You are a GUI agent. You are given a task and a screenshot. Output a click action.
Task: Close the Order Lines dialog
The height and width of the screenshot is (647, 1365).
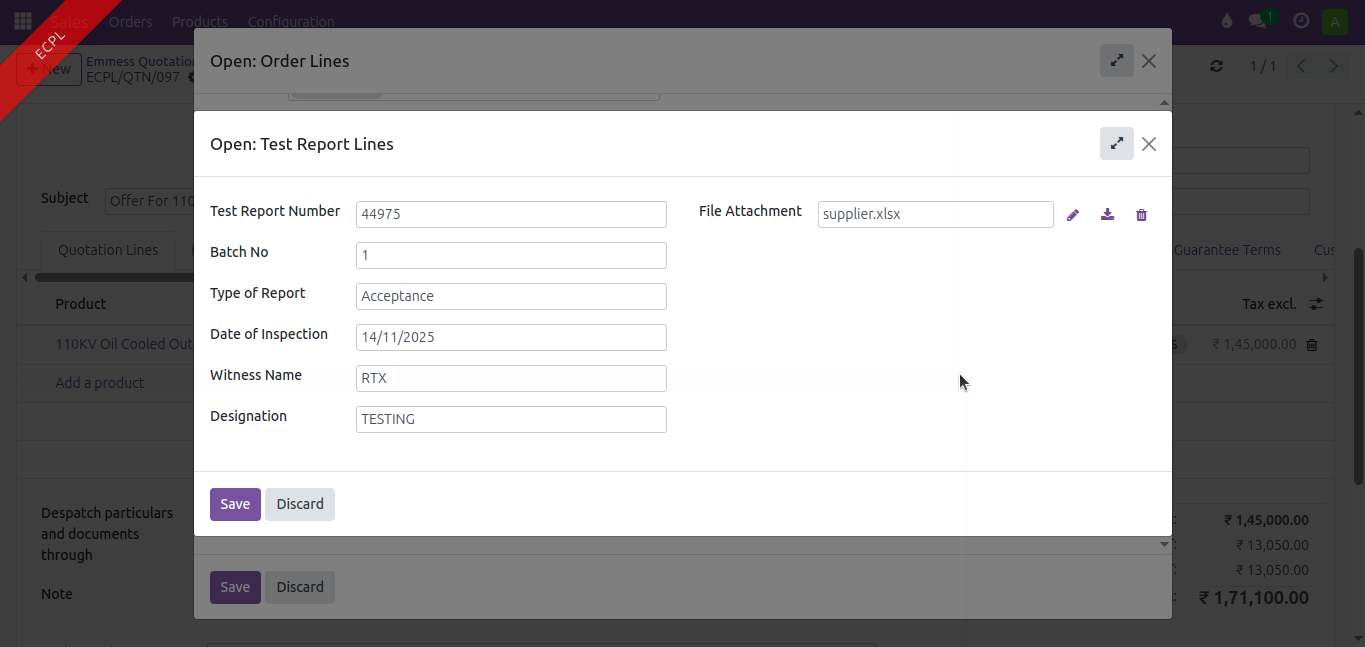[x=1149, y=61]
